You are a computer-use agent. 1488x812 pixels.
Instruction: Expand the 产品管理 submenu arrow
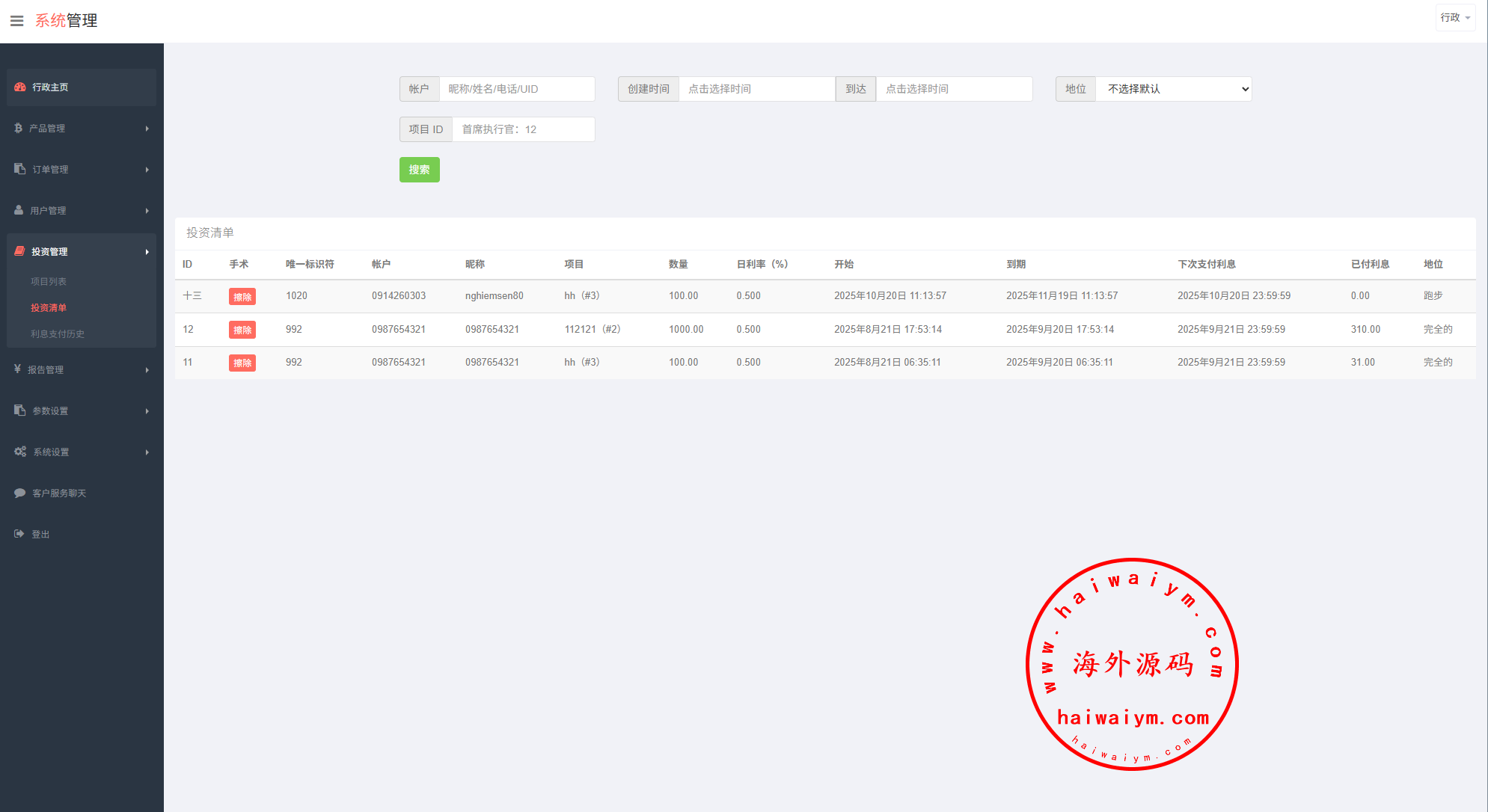click(147, 129)
